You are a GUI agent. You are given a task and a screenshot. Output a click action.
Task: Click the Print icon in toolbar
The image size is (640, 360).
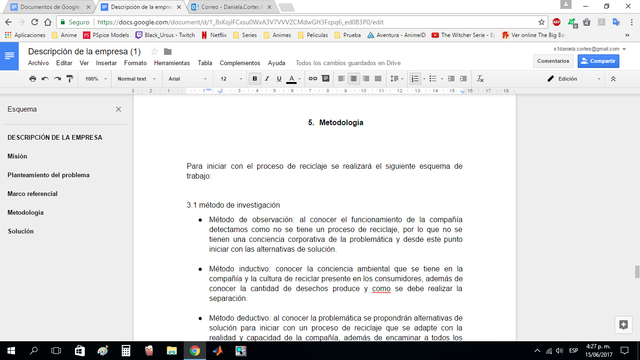33,79
